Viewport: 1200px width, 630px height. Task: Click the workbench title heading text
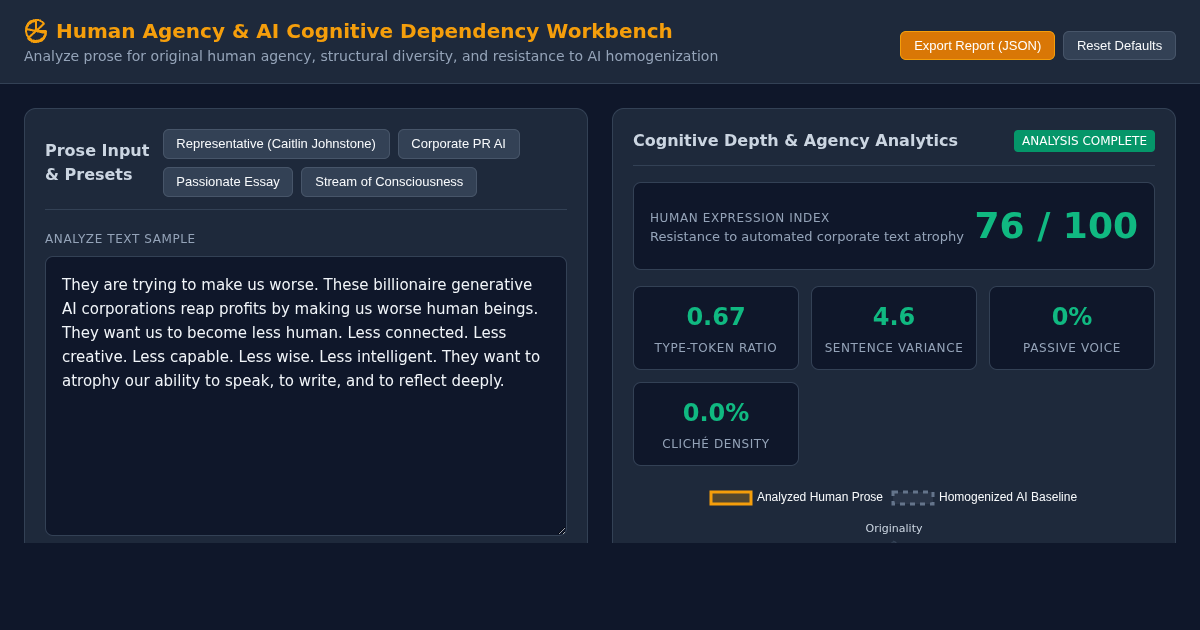click(x=364, y=31)
